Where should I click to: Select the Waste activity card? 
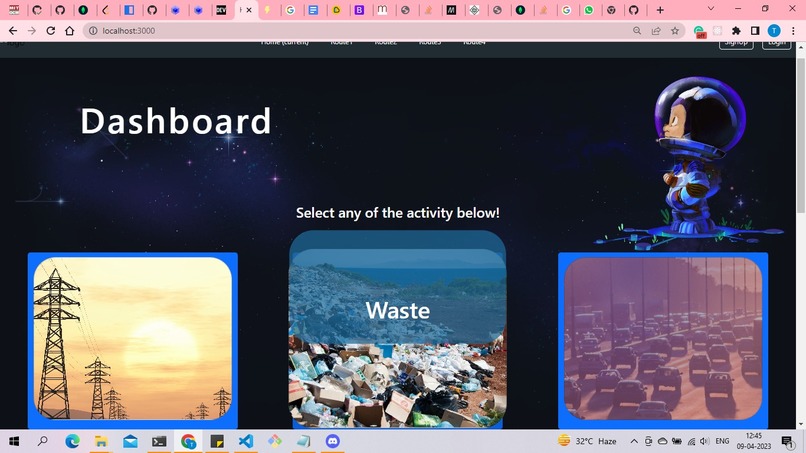point(397,329)
